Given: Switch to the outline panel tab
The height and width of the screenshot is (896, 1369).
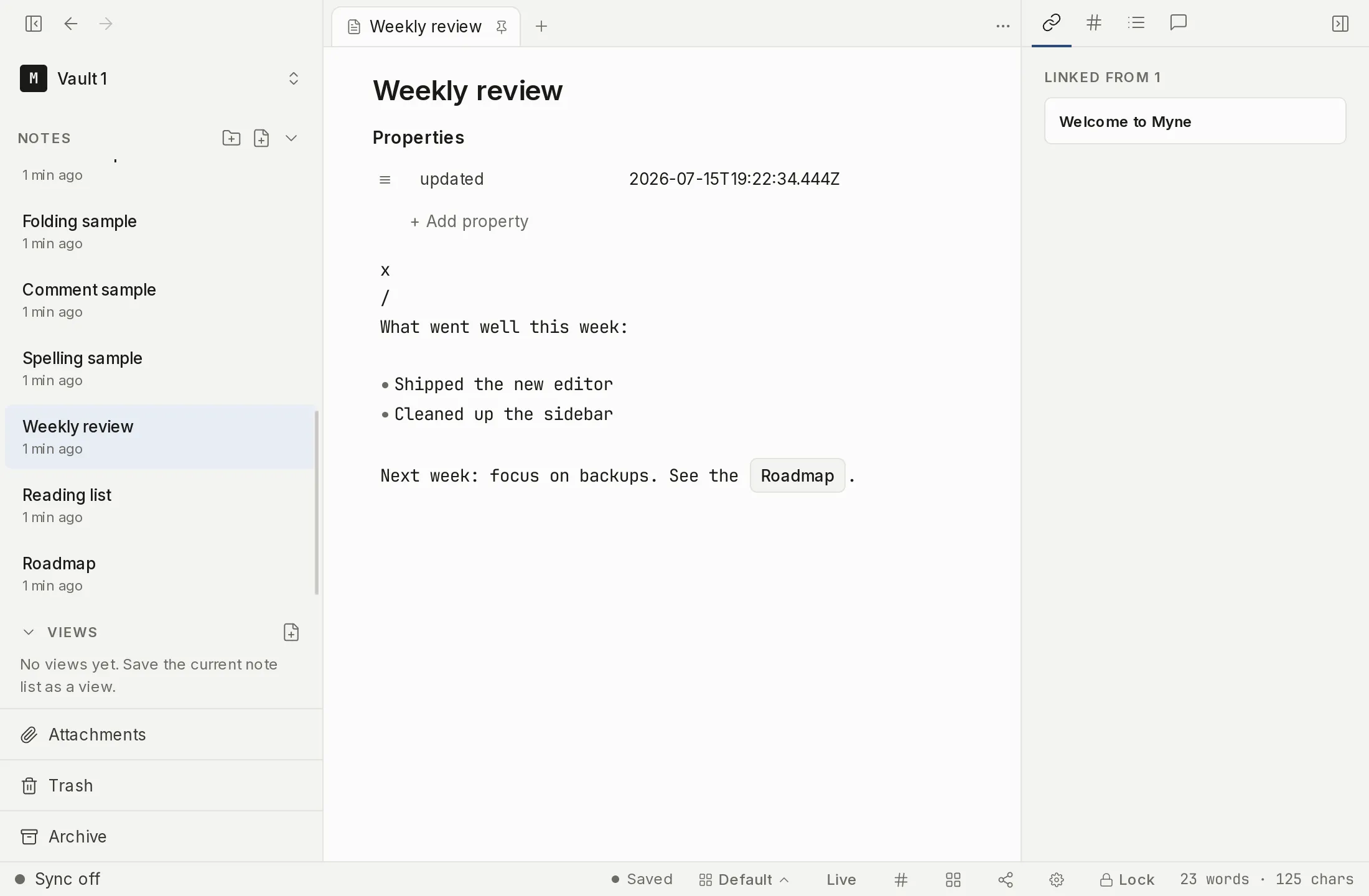Looking at the screenshot, I should (x=1136, y=24).
